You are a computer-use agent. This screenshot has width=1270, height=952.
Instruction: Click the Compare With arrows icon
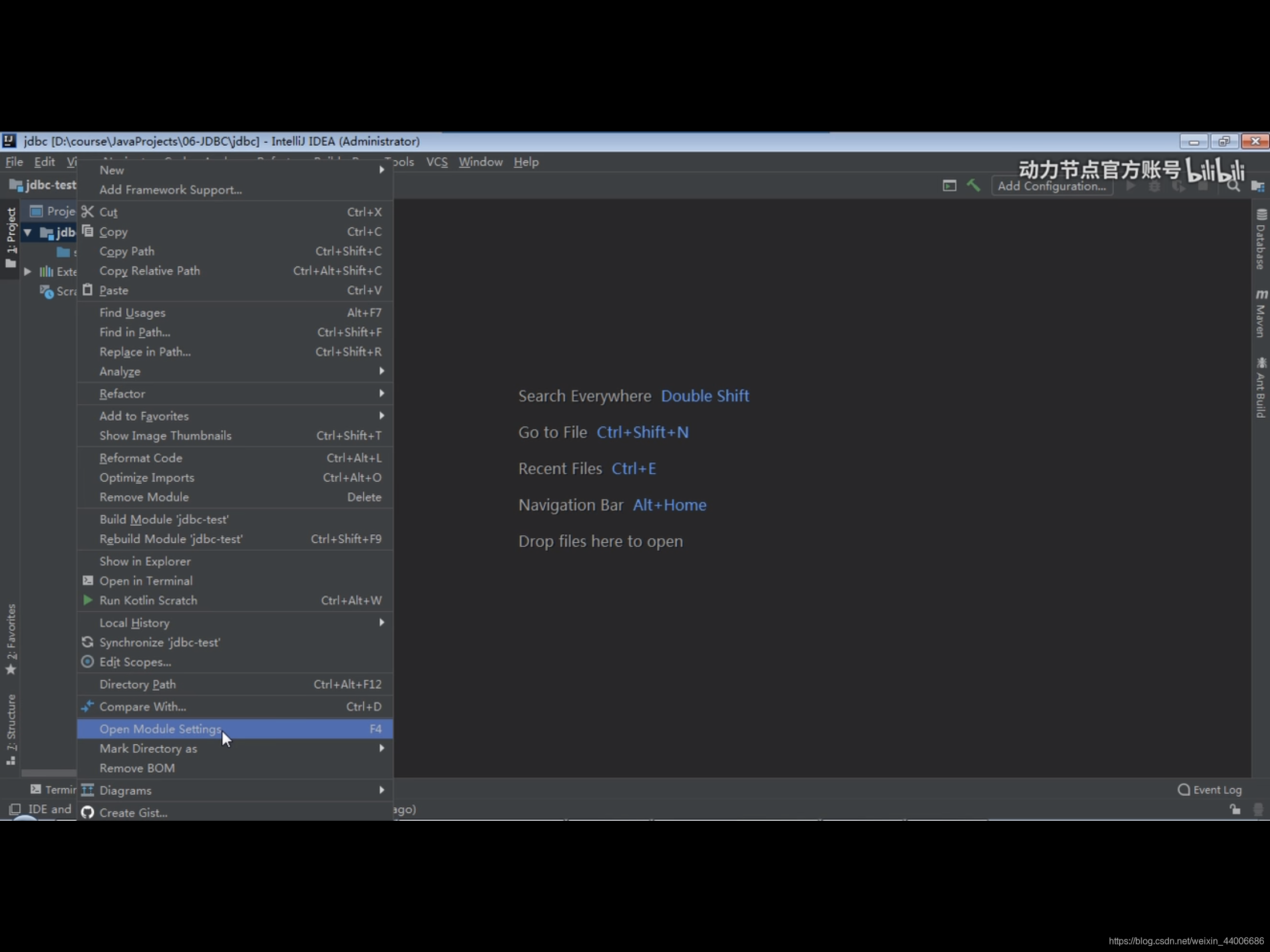[x=87, y=706]
